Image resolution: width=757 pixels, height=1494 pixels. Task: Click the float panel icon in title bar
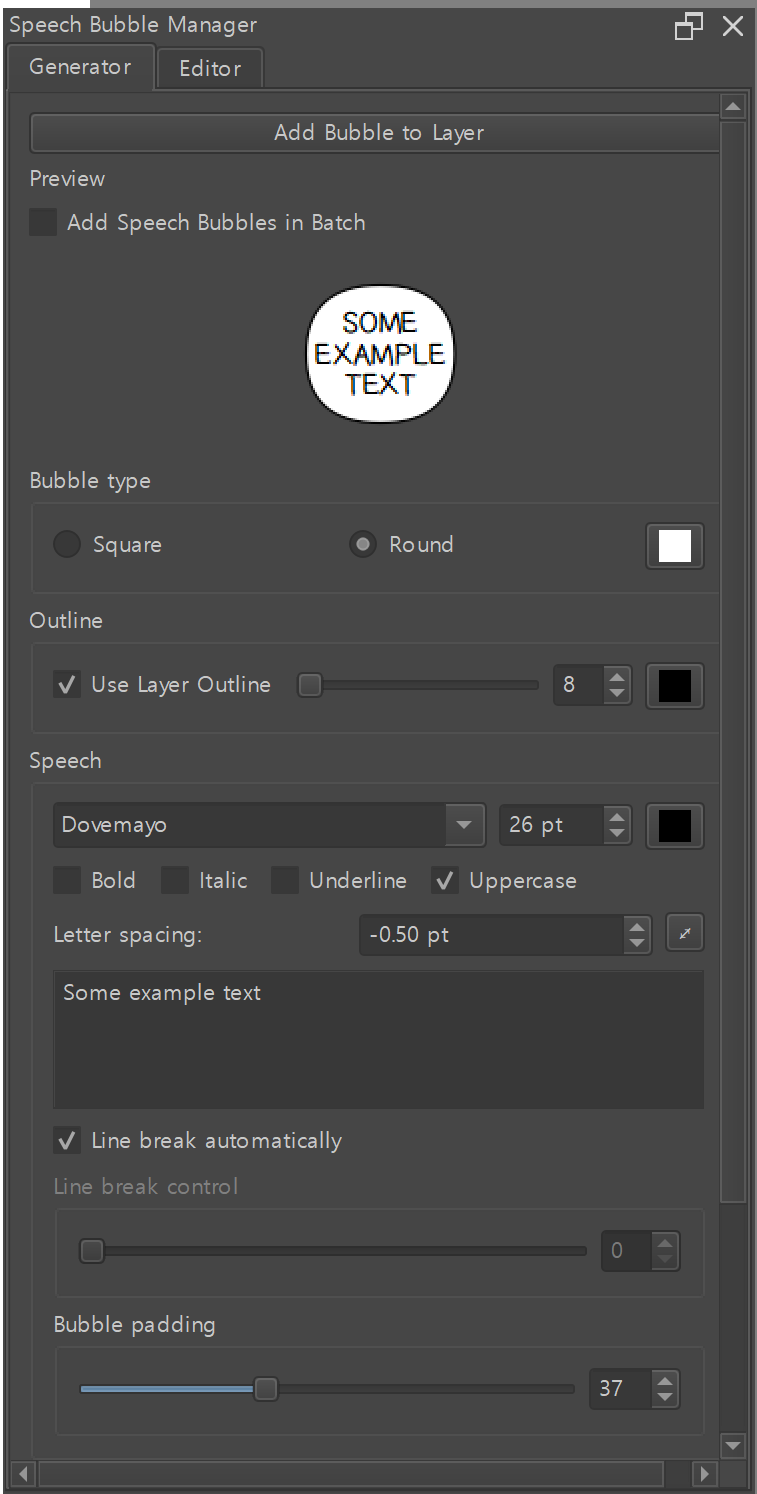pos(688,26)
